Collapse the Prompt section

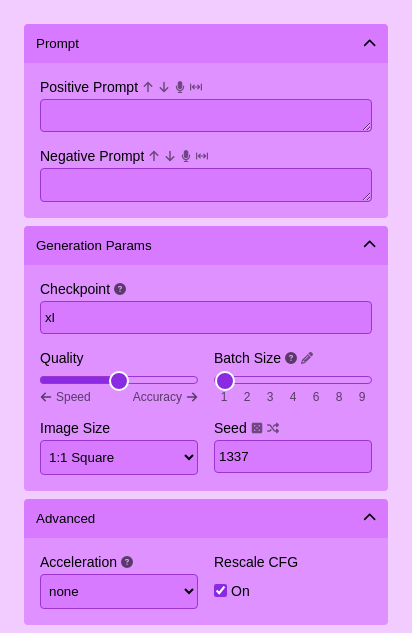tap(370, 43)
